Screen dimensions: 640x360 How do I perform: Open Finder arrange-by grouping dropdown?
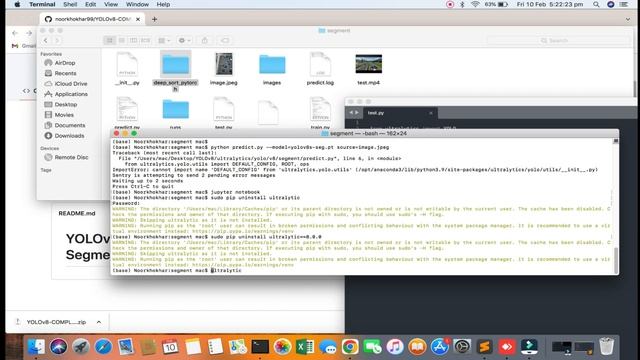pos(164,40)
